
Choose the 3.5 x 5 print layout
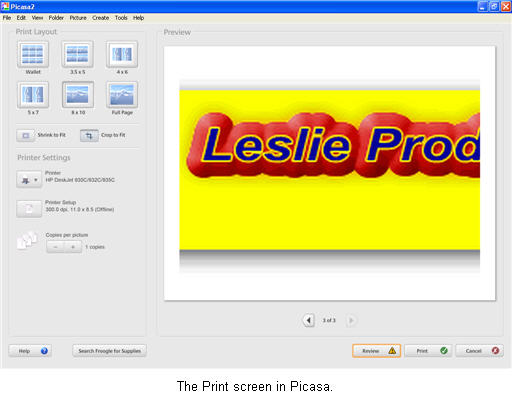(x=77, y=54)
